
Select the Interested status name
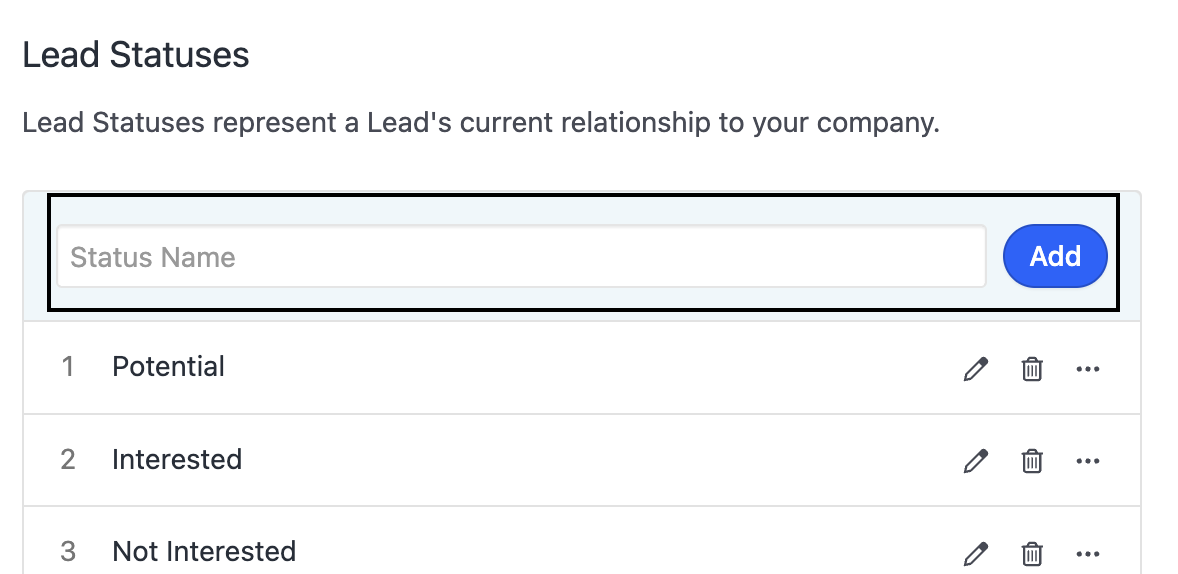(177, 459)
